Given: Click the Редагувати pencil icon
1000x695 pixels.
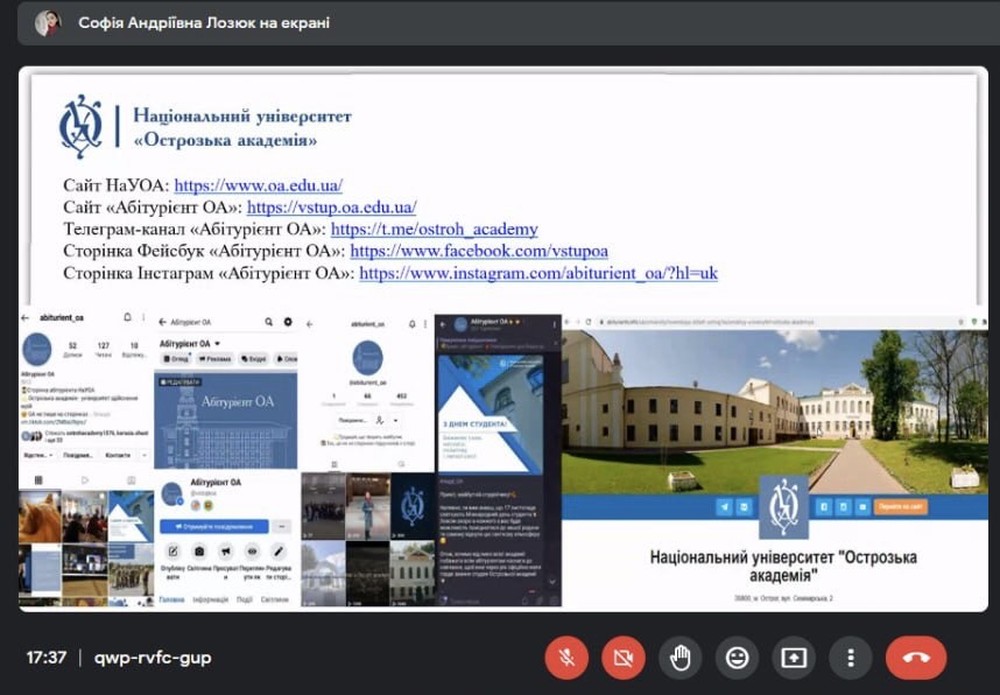Looking at the screenshot, I should point(279,551).
